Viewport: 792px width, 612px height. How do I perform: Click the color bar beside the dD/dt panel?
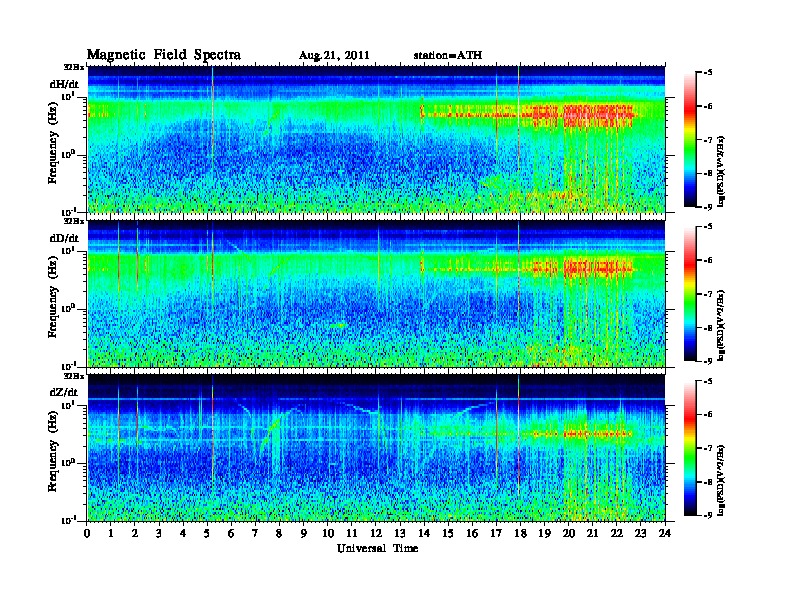[x=690, y=294]
